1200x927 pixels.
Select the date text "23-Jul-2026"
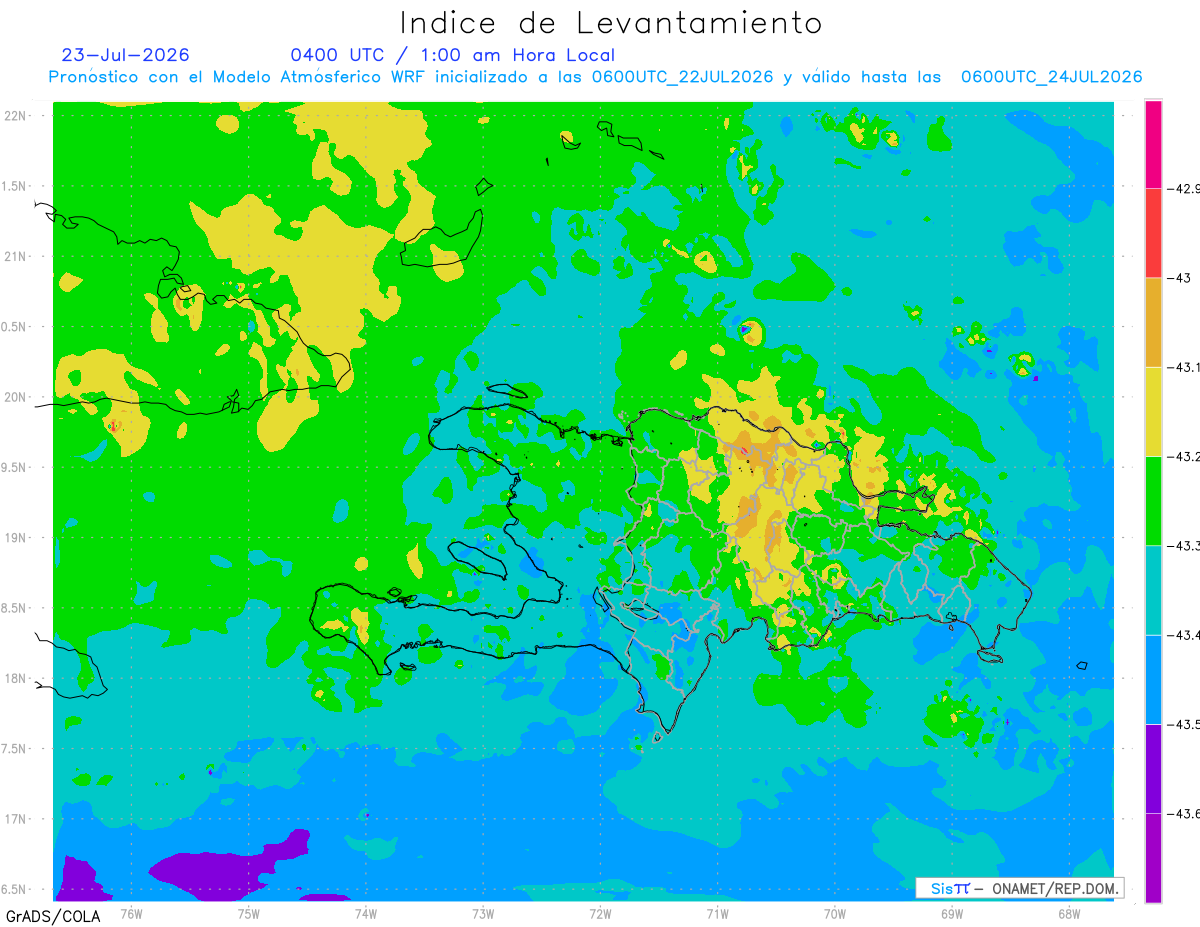(x=125, y=55)
